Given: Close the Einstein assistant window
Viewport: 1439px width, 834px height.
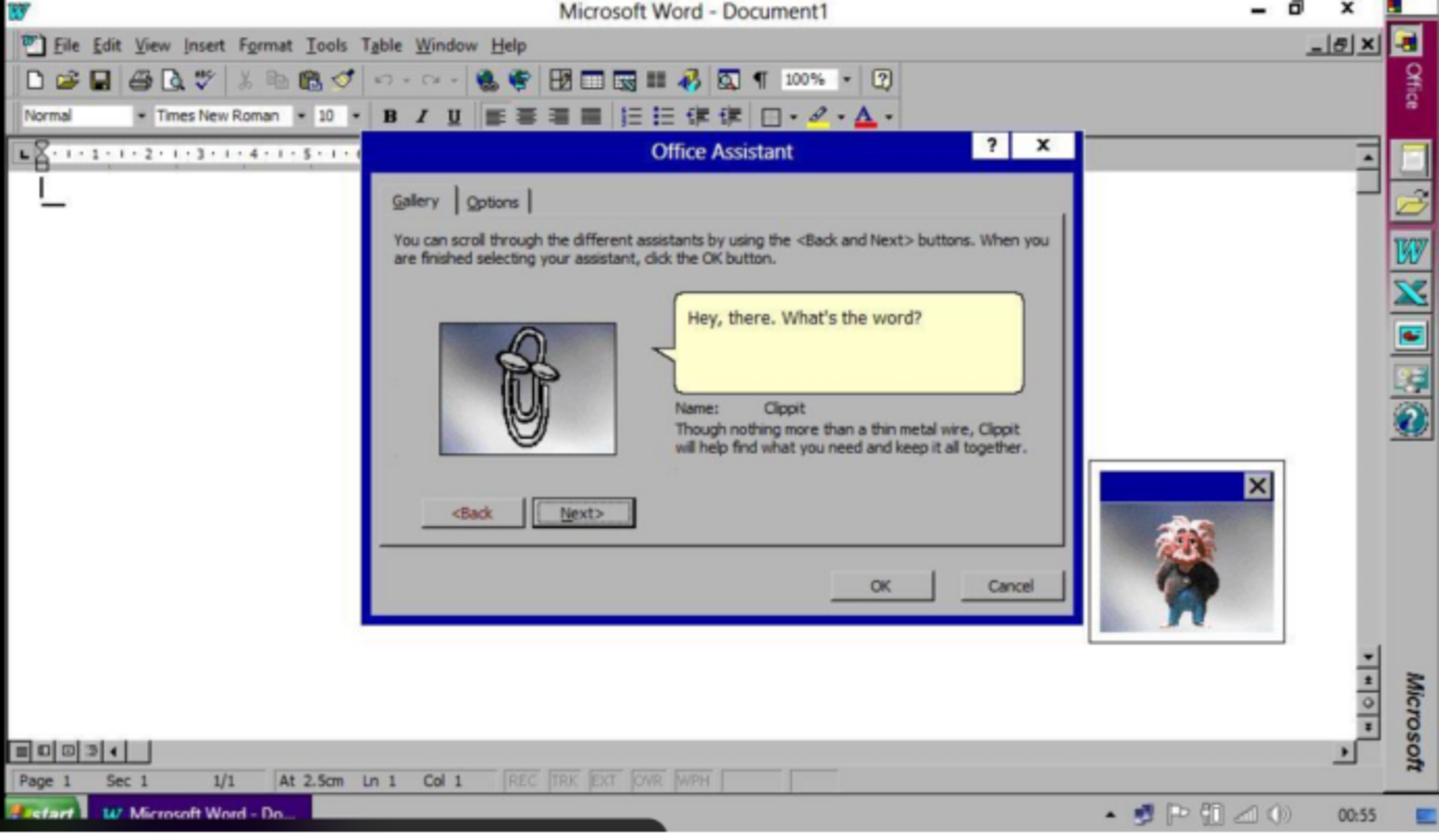Looking at the screenshot, I should [x=1258, y=486].
